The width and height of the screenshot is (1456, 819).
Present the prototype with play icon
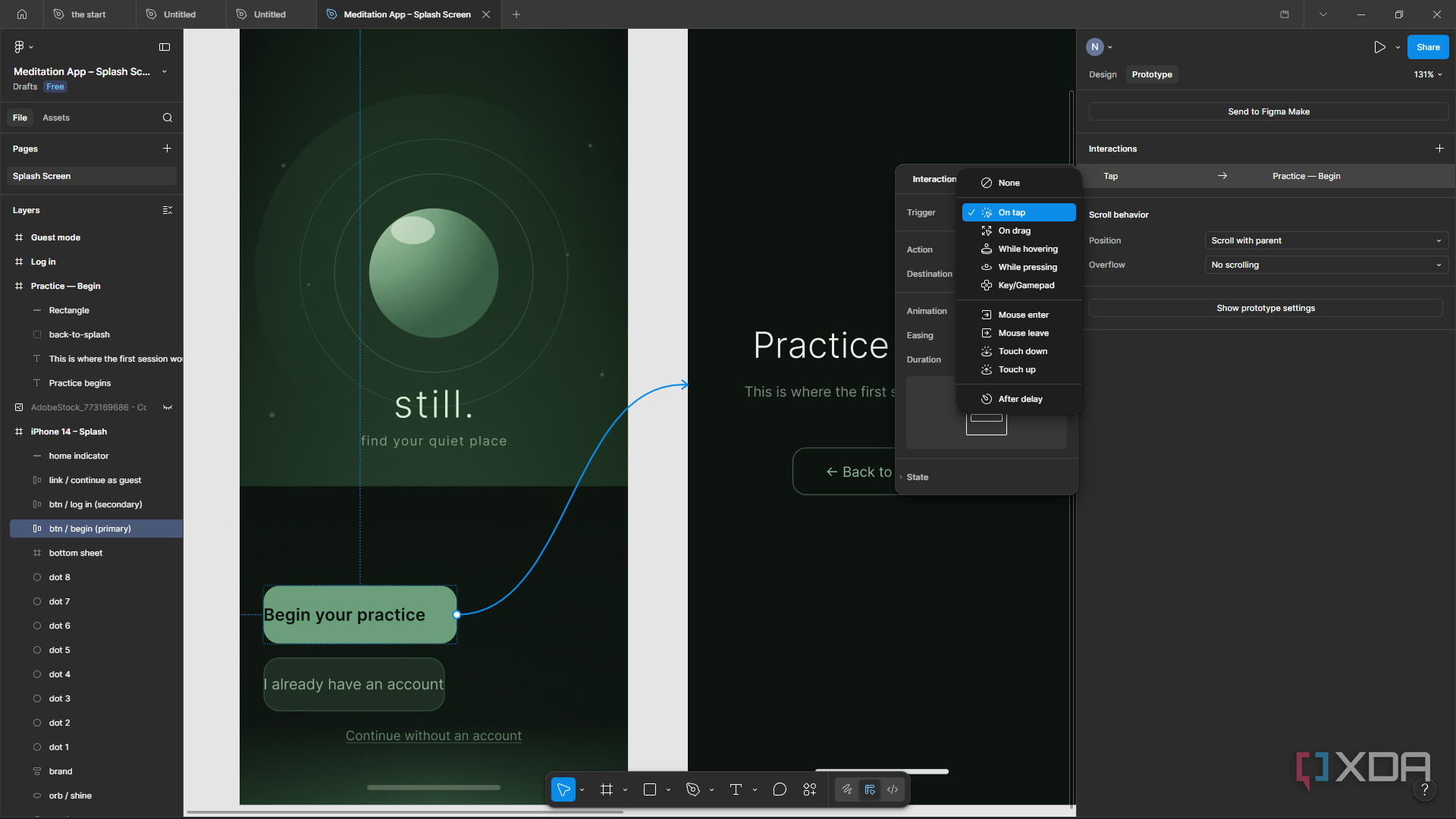pos(1379,47)
